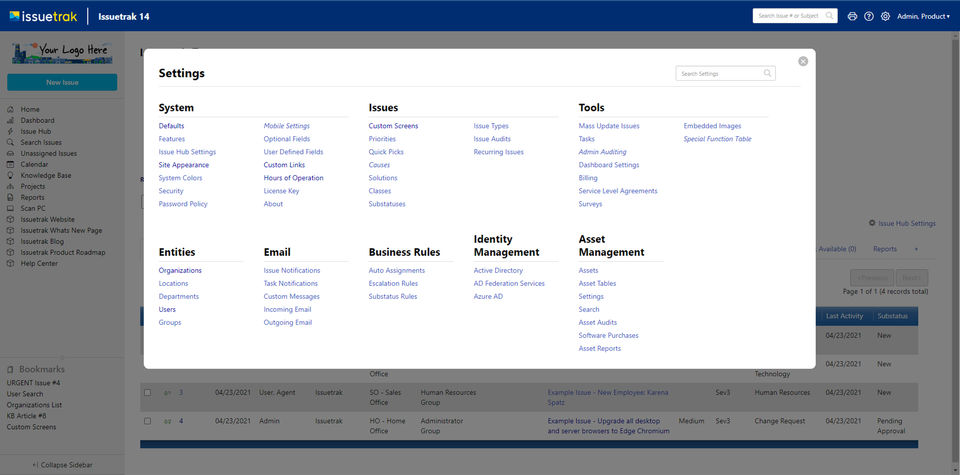Image resolution: width=960 pixels, height=475 pixels.
Task: Open Software Purchases link
Action: [x=609, y=335]
